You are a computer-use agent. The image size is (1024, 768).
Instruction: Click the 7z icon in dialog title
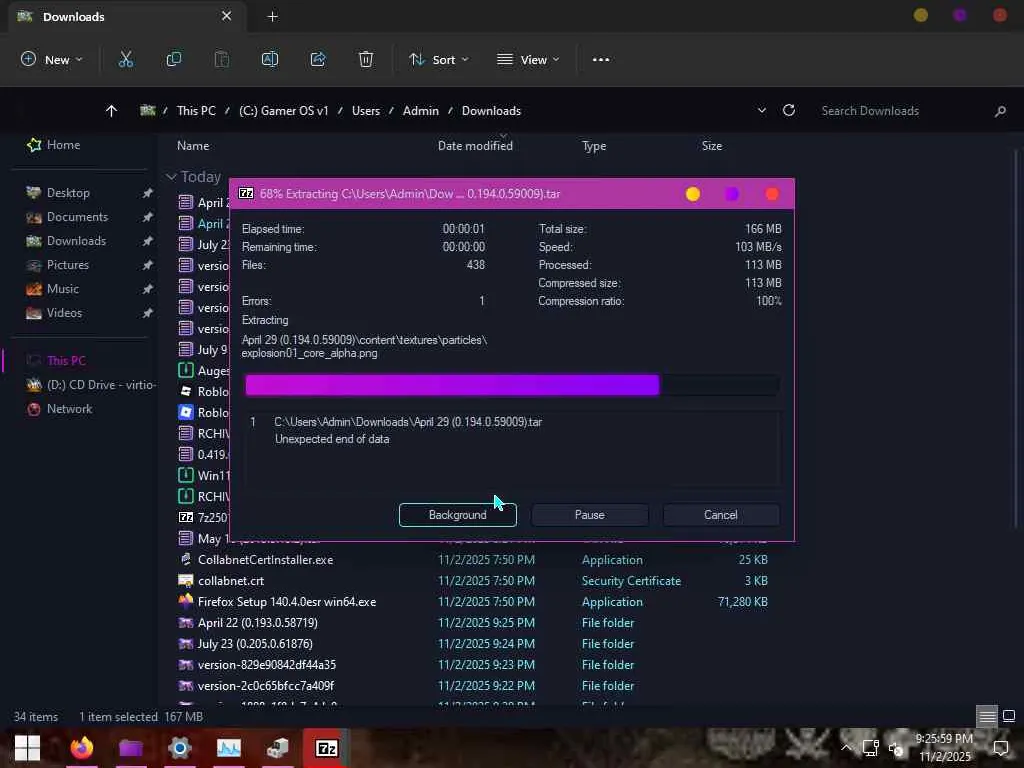[246, 193]
